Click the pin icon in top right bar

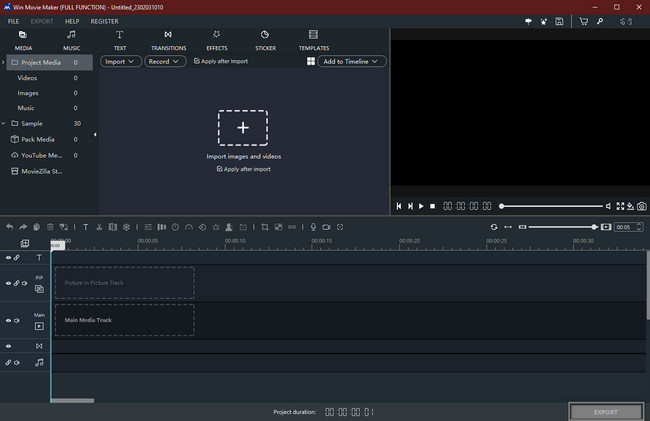[528, 22]
